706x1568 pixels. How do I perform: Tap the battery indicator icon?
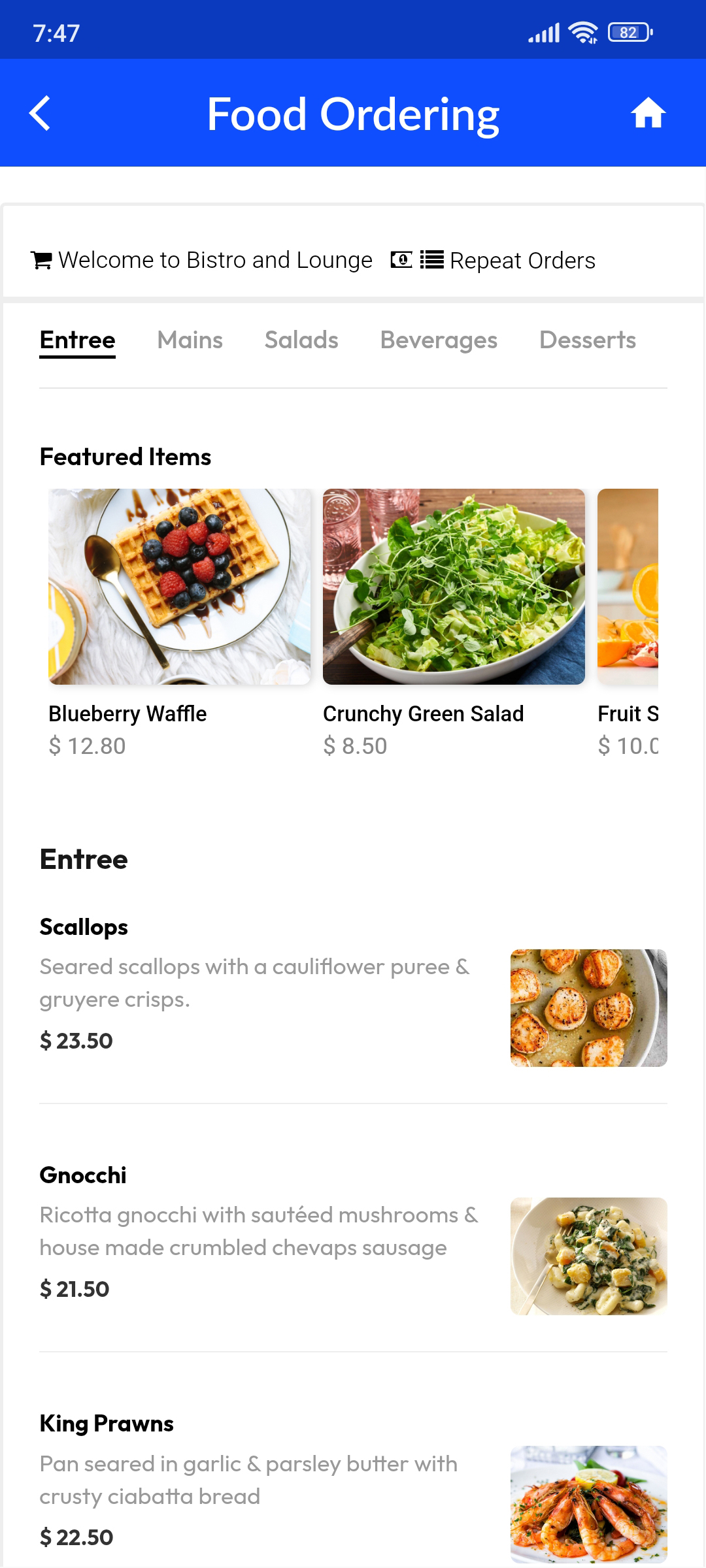pos(630,33)
